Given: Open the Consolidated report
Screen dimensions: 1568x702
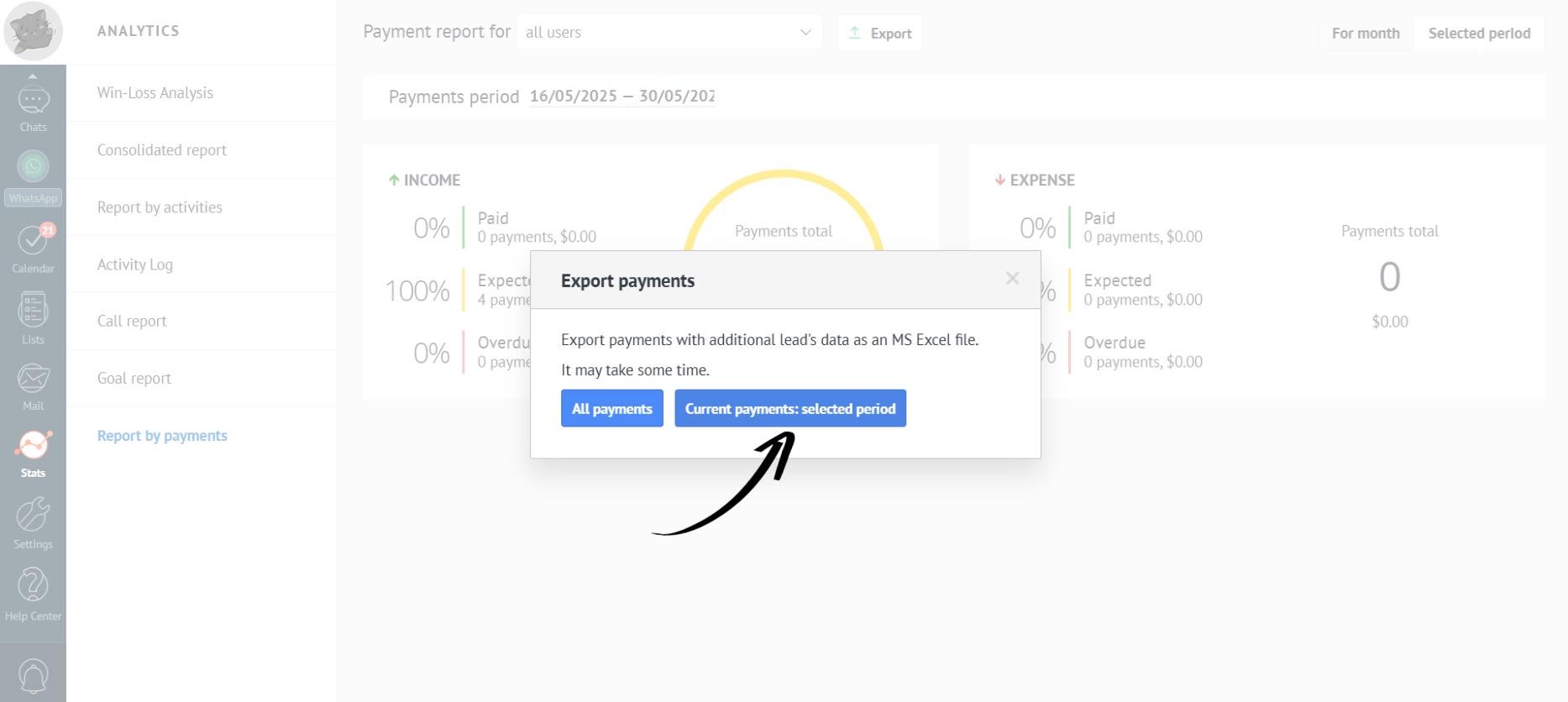Looking at the screenshot, I should pos(162,150).
